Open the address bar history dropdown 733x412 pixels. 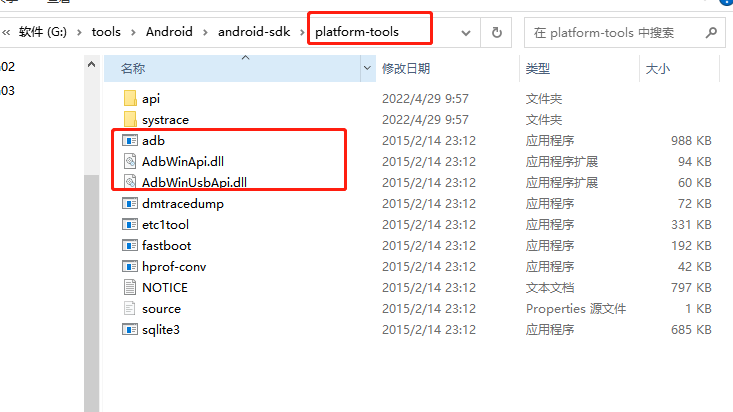(466, 33)
